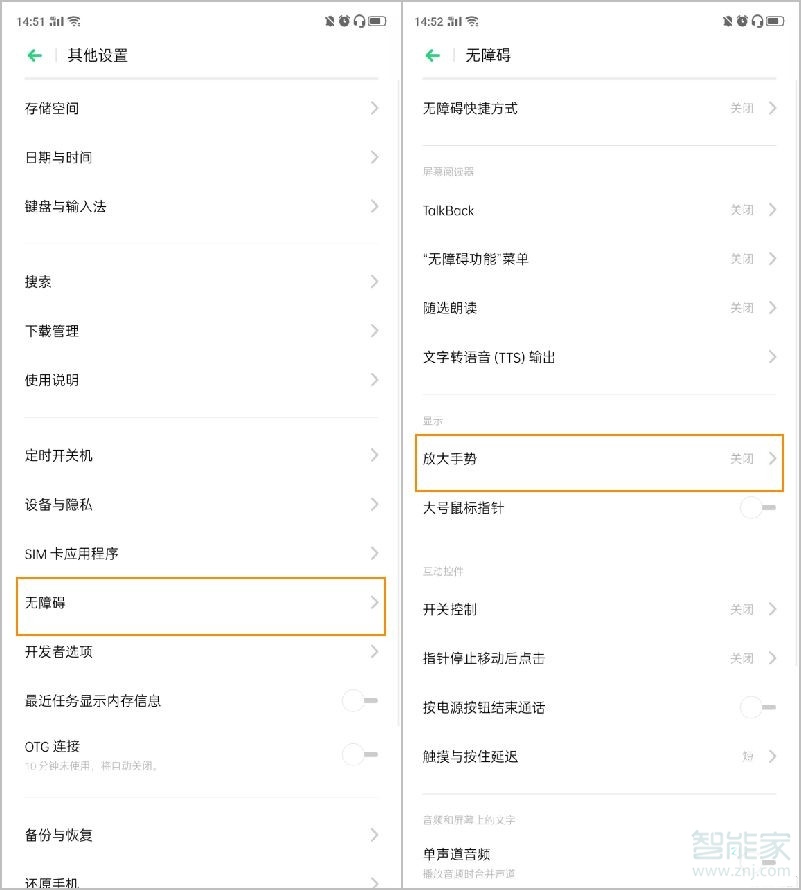Open the 无障碍 menu entry
801x890 pixels.
coord(200,603)
